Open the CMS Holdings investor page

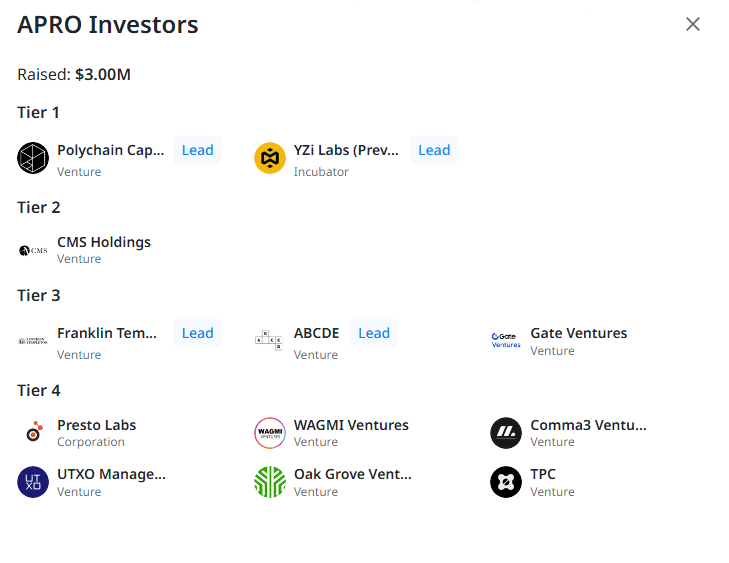104,242
